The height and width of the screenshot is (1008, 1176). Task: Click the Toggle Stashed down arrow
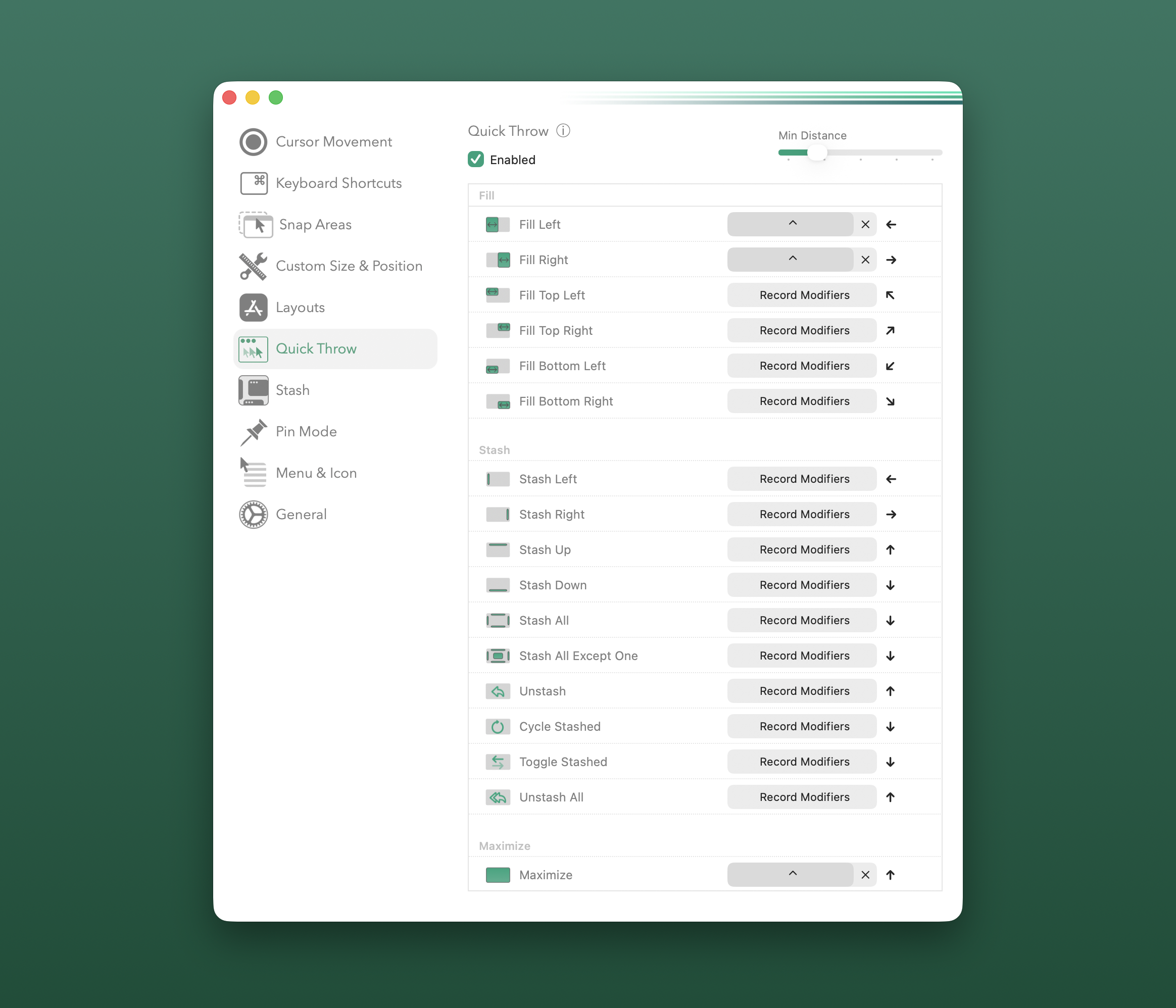[891, 762]
